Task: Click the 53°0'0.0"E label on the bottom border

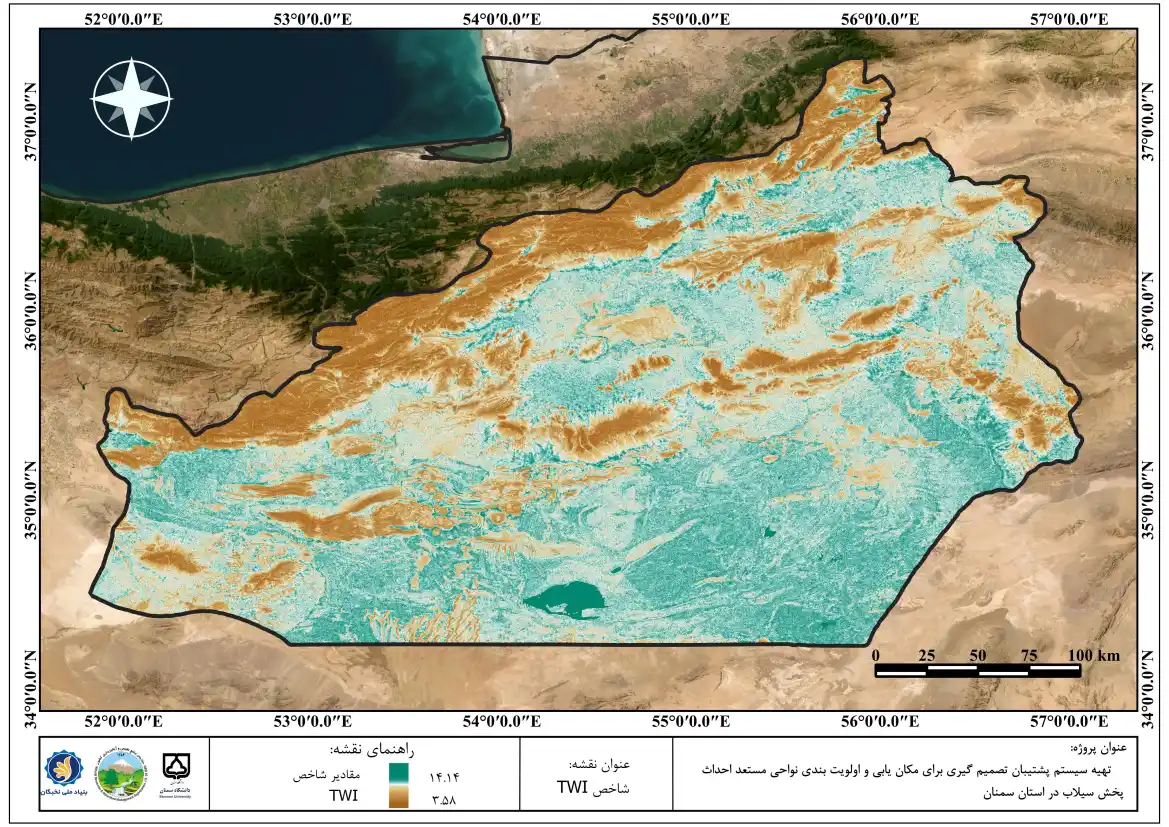Action: (312, 721)
